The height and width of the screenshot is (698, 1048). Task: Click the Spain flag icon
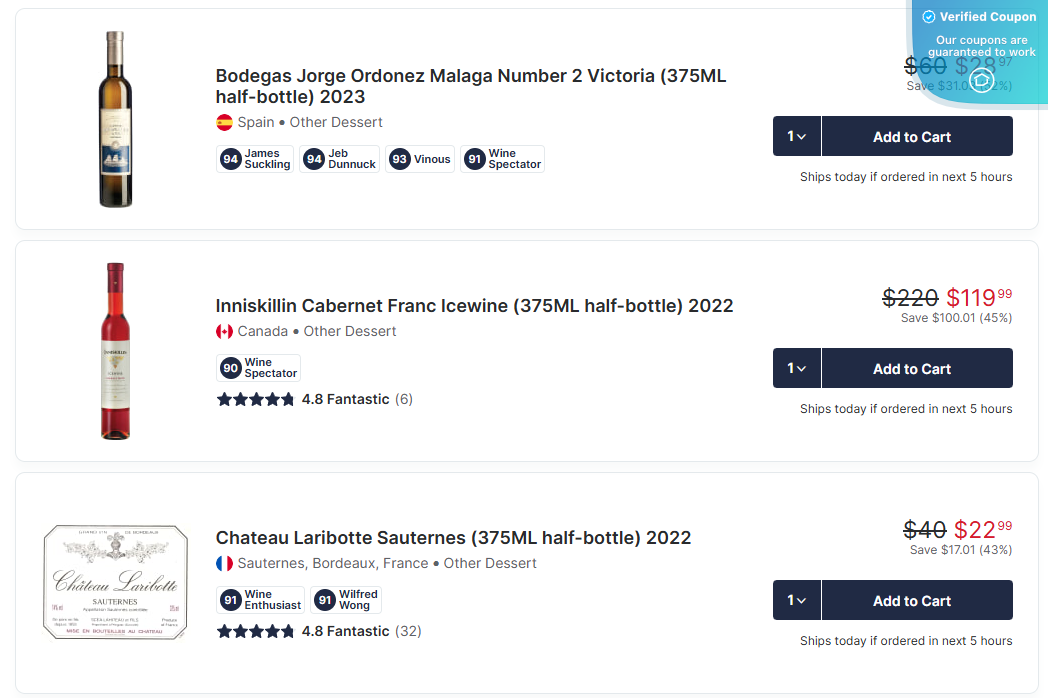(x=225, y=123)
